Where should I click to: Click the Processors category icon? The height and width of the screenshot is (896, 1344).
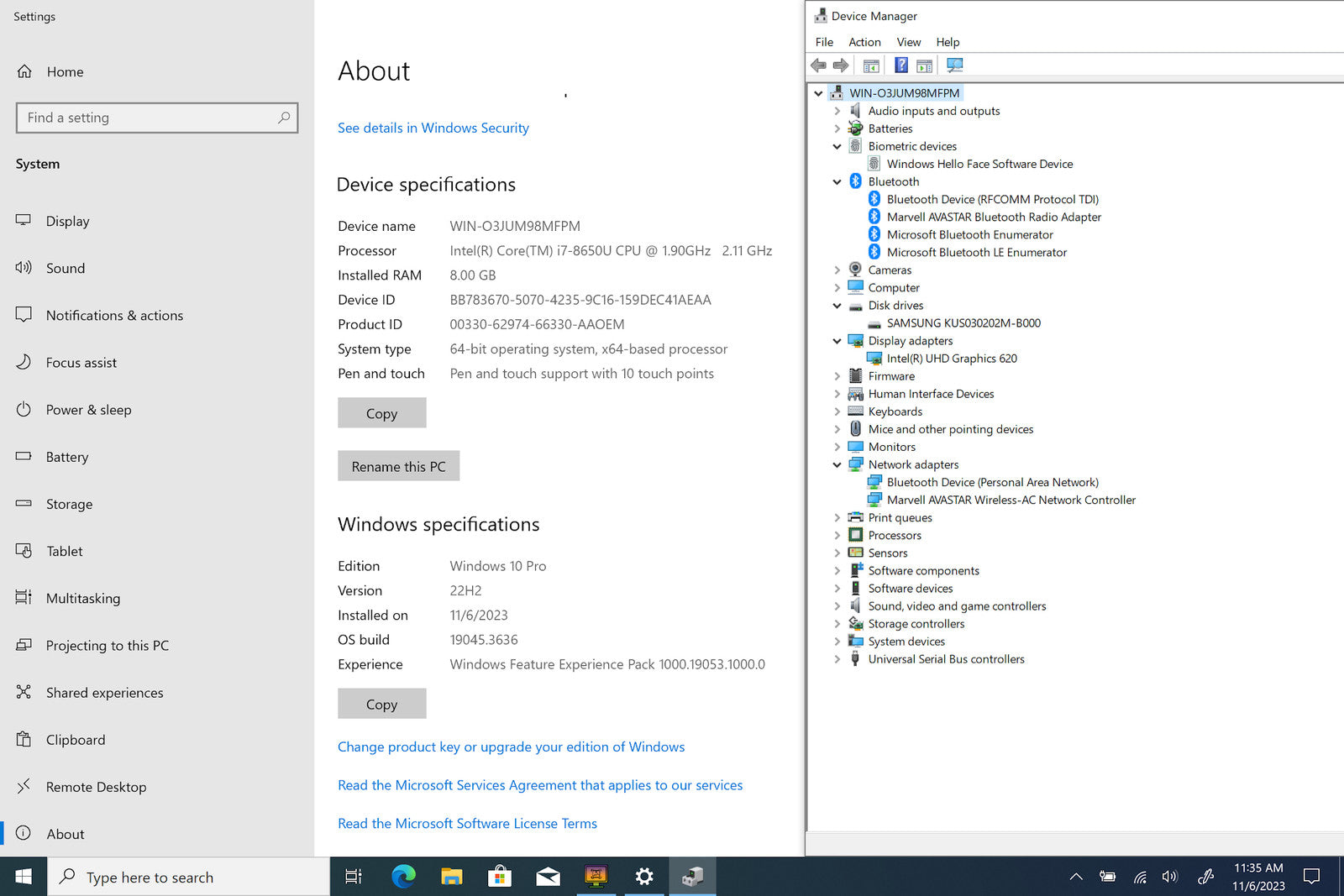tap(855, 535)
